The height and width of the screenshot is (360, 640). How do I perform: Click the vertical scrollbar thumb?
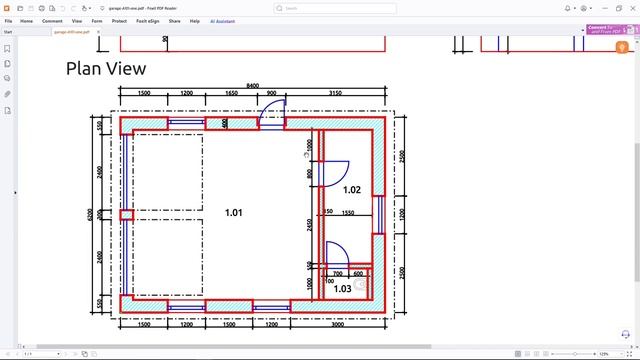[x=637, y=212]
